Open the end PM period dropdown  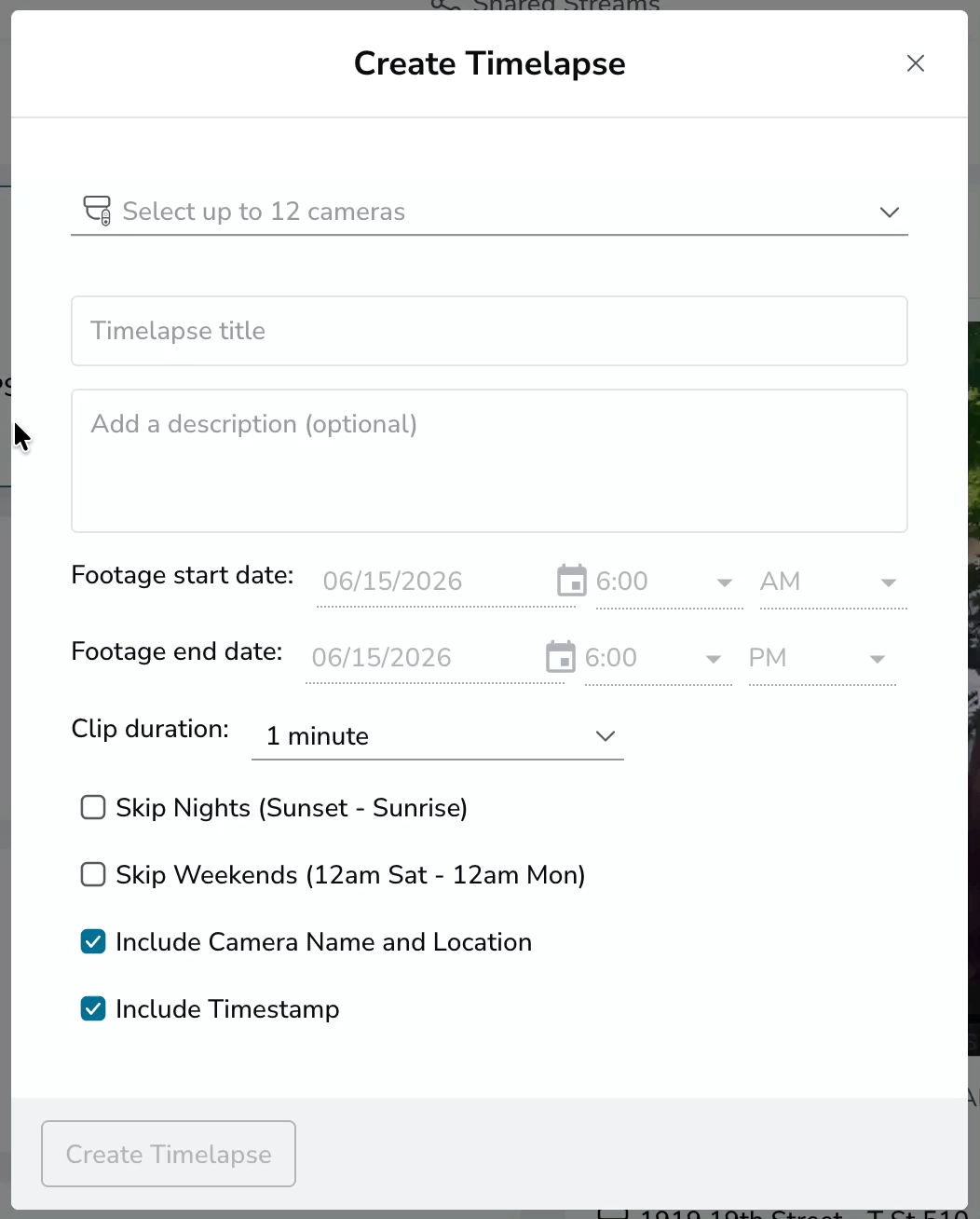pos(822,658)
